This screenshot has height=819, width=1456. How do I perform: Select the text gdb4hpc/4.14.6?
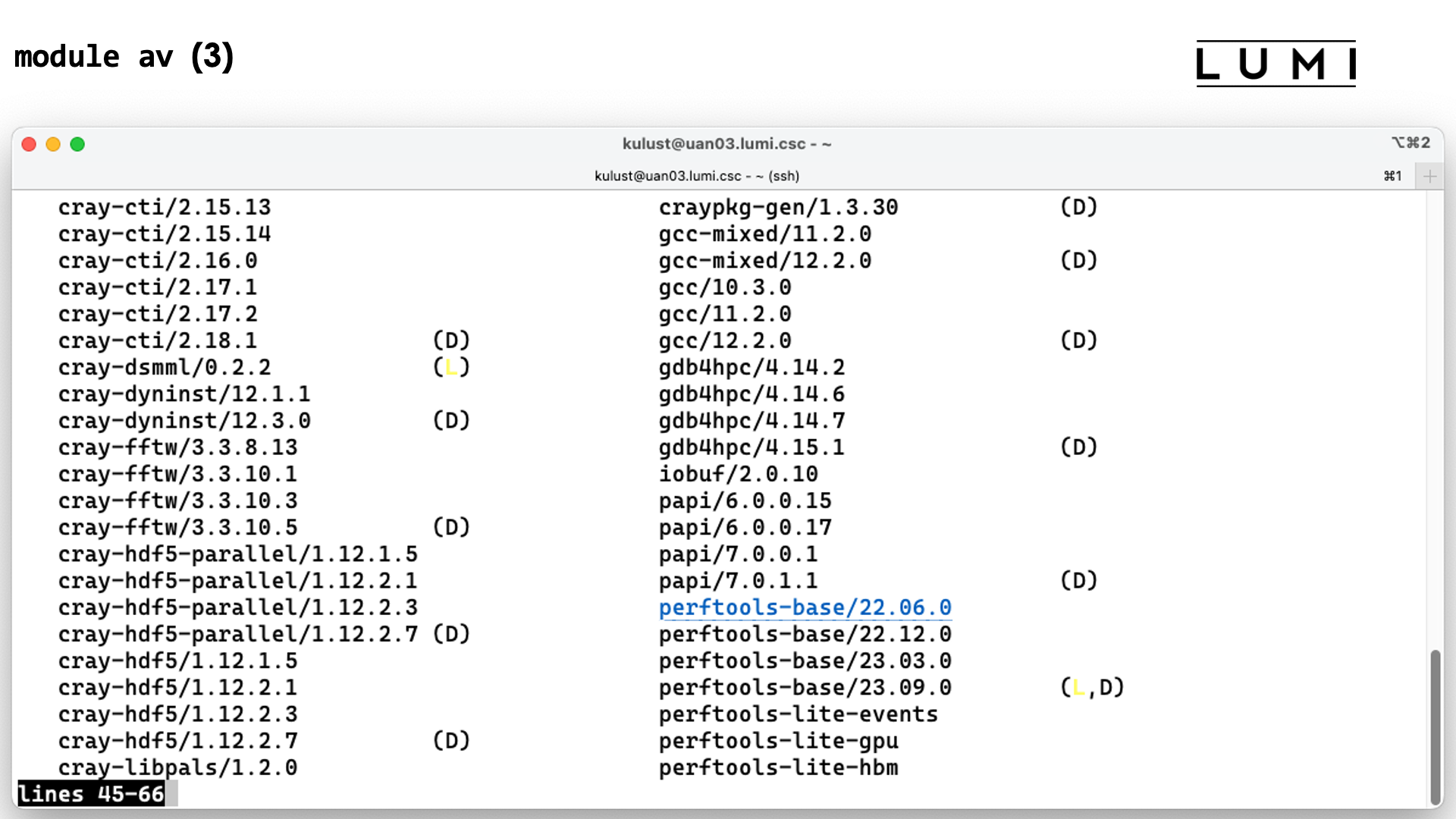pyautogui.click(x=752, y=394)
